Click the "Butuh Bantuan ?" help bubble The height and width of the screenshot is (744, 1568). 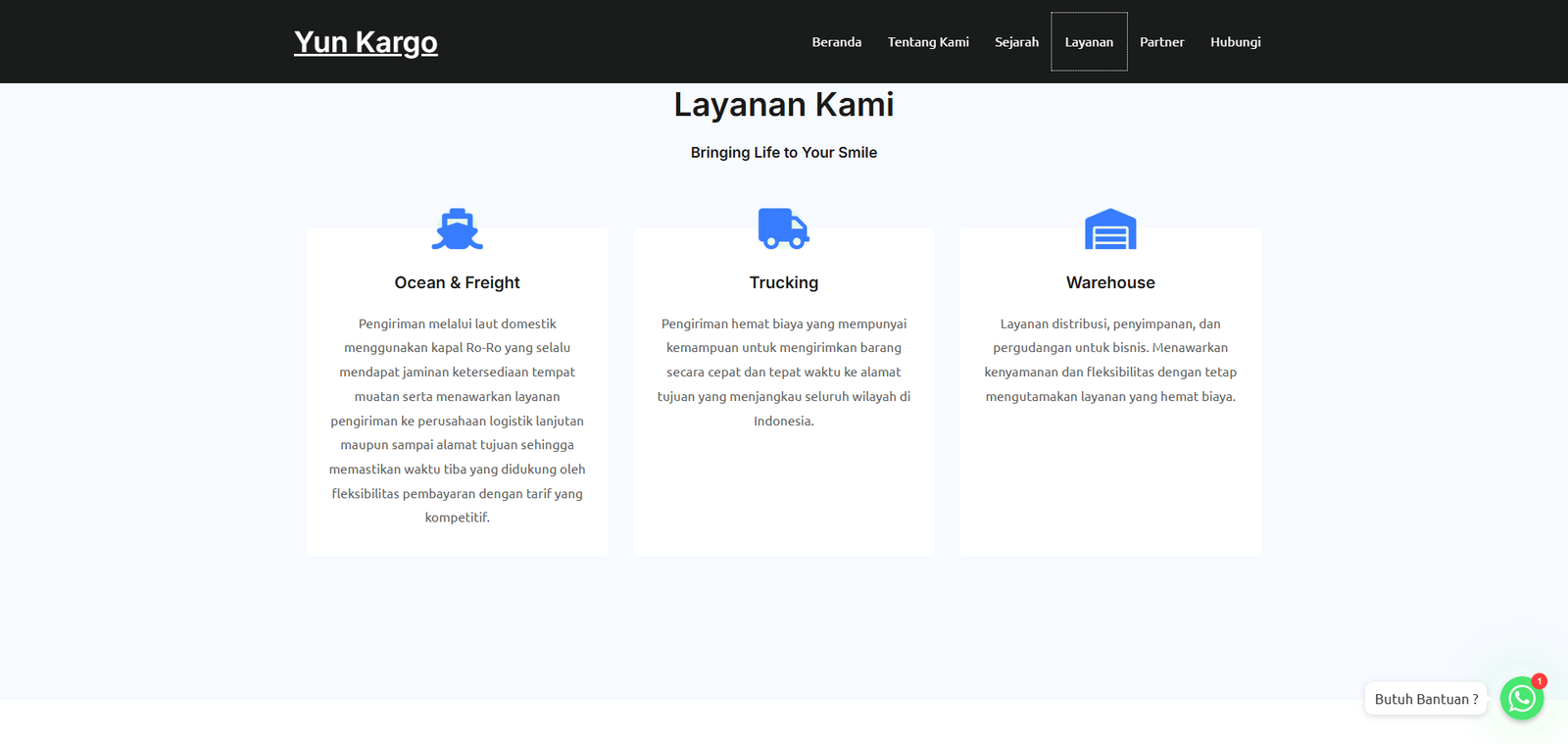point(1426,699)
